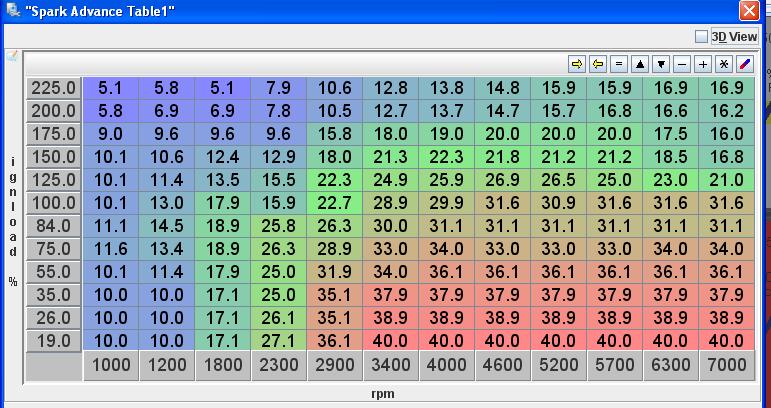
Task: Select the 225.0 ignload row header
Action: [x=54, y=87]
